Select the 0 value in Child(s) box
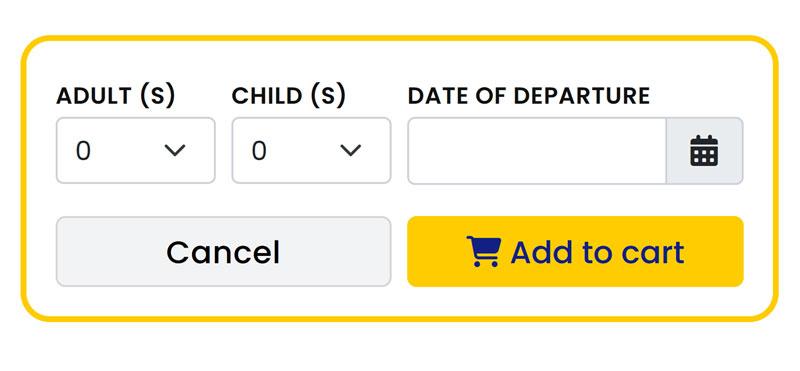 [x=259, y=151]
